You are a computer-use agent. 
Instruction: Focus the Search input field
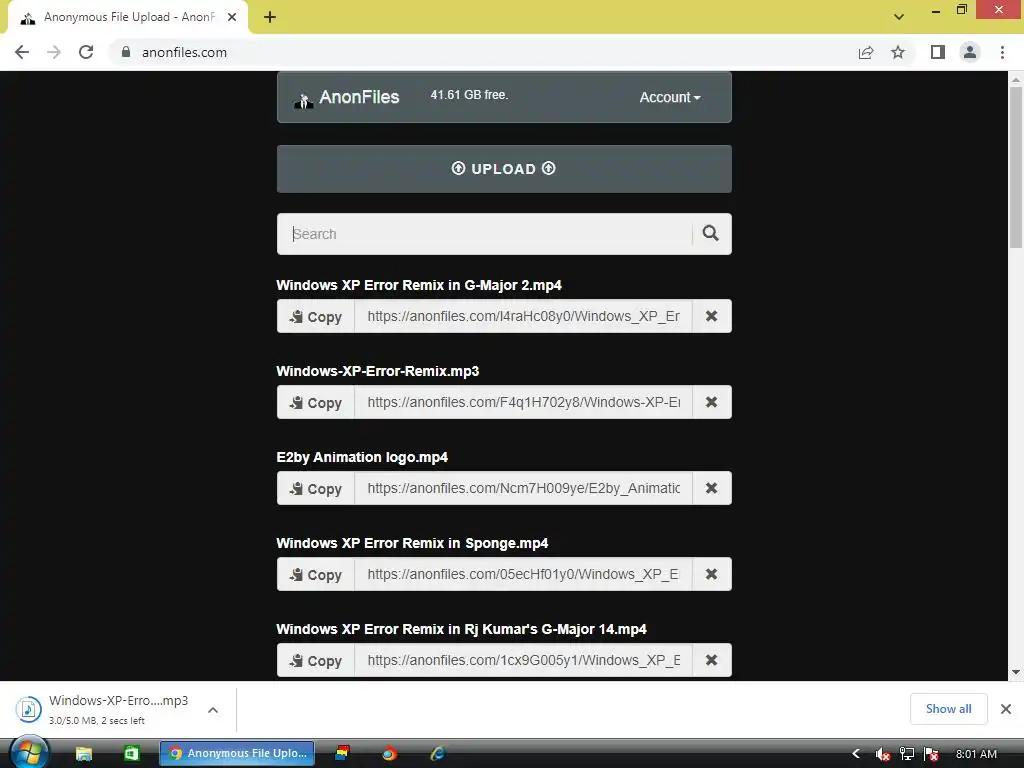coord(484,234)
